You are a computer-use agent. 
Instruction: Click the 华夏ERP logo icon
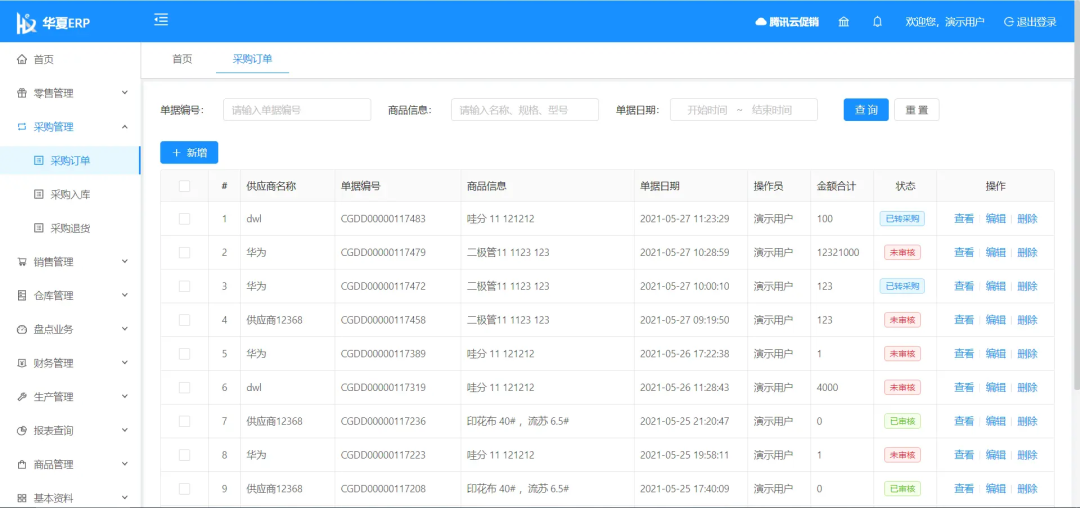click(26, 22)
